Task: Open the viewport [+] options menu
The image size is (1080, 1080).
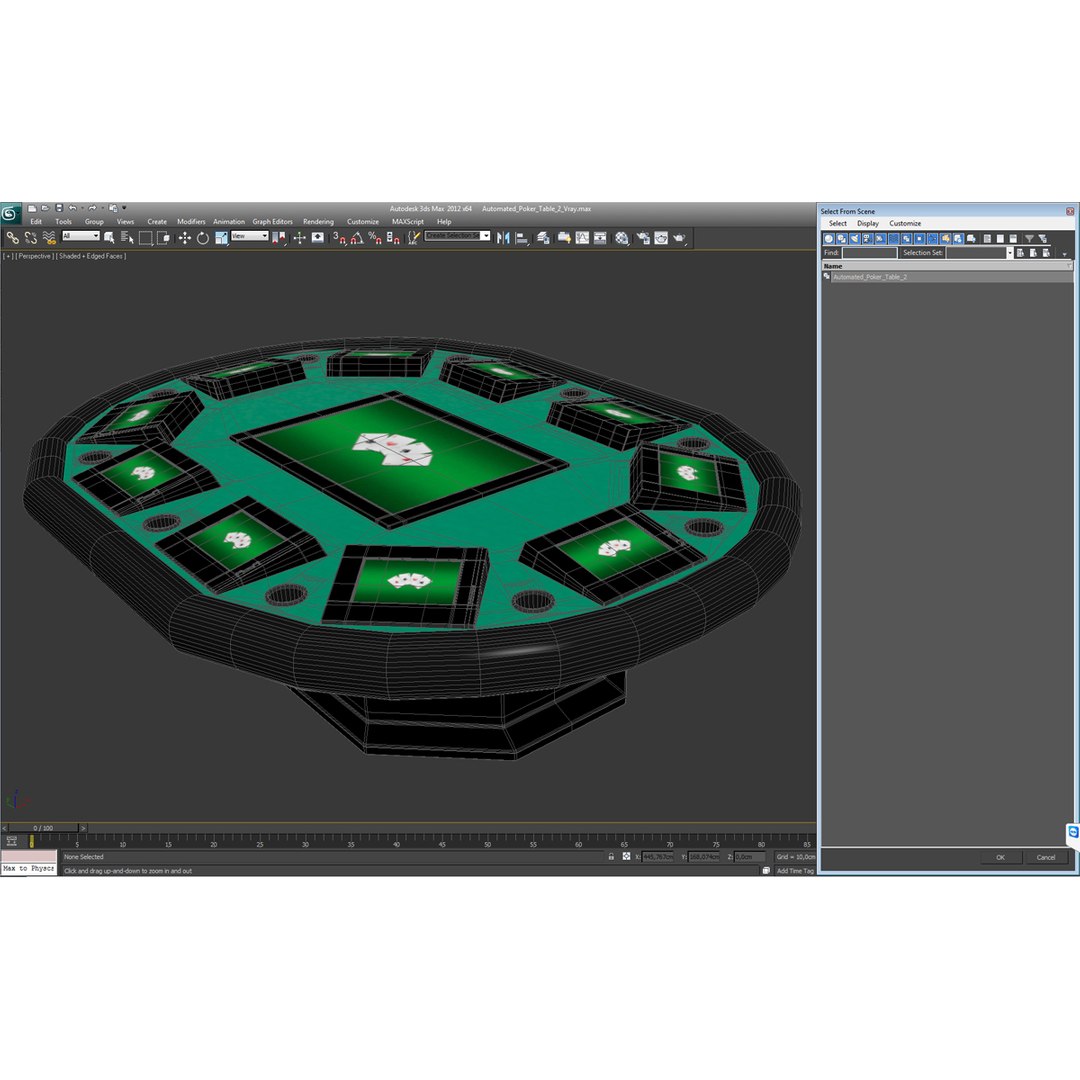Action: (8, 256)
